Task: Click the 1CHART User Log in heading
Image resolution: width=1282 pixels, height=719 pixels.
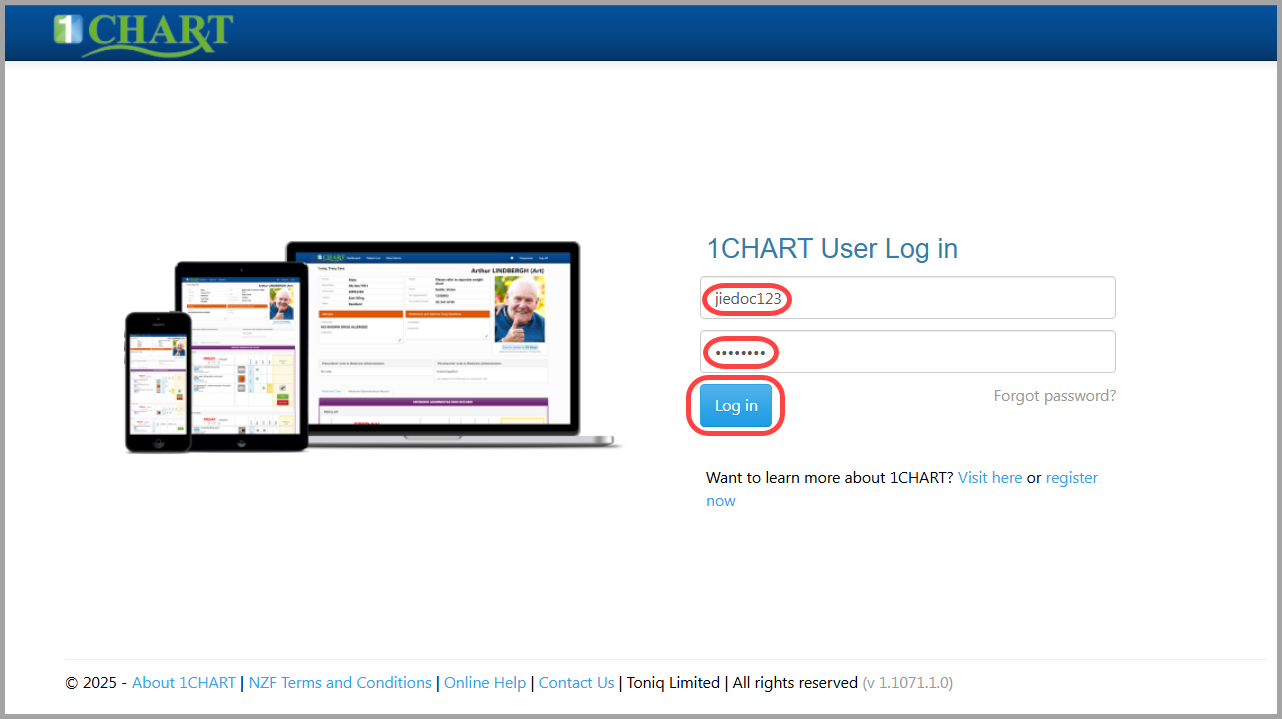Action: pyautogui.click(x=832, y=249)
